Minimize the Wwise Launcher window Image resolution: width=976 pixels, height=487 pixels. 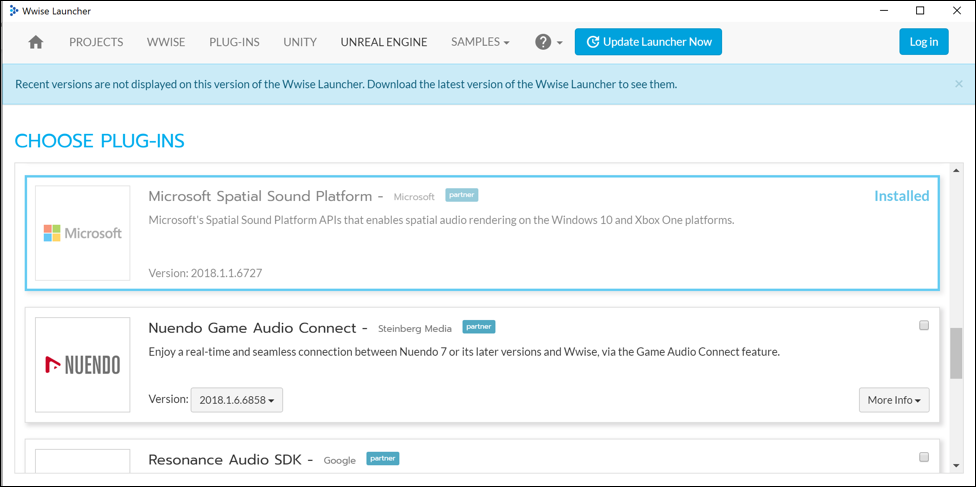click(885, 11)
